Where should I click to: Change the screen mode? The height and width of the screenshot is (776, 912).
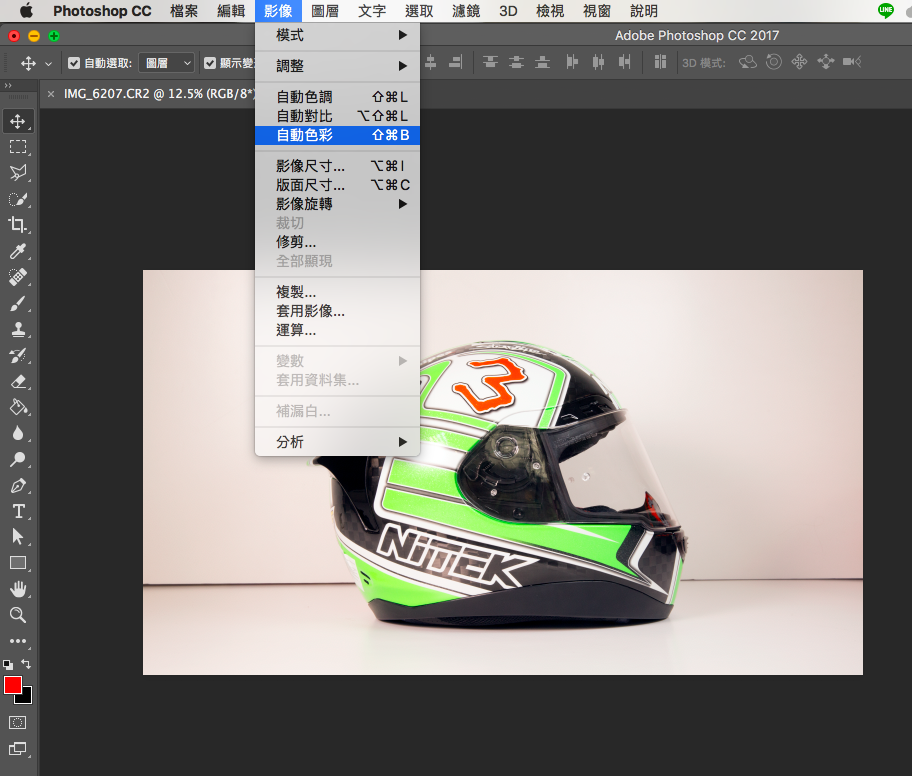point(17,749)
